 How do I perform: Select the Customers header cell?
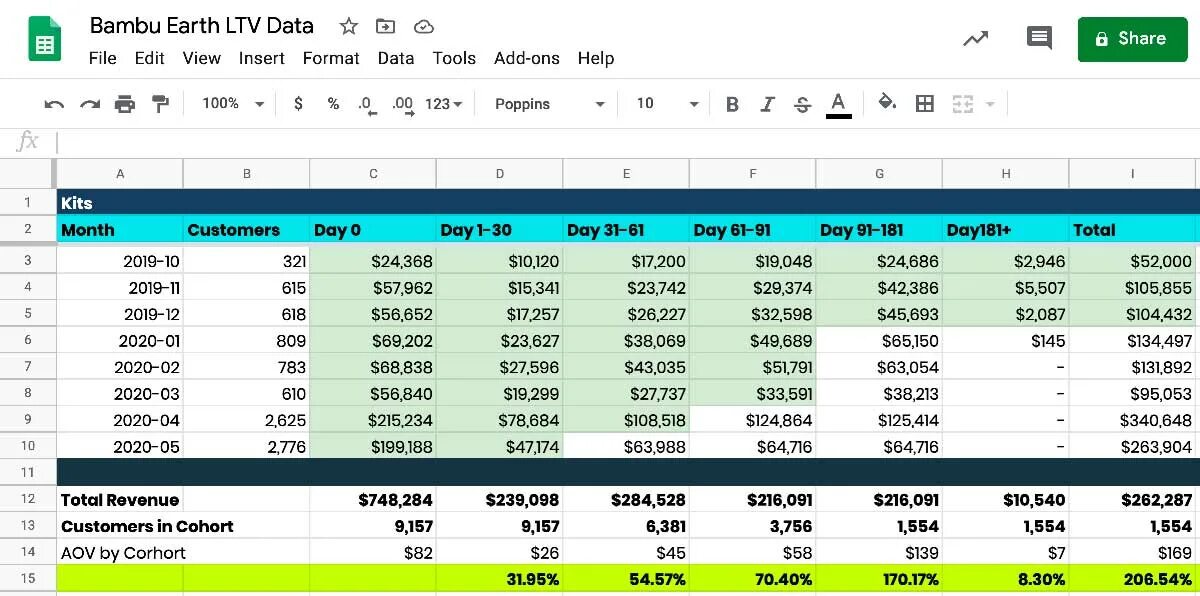(246, 230)
